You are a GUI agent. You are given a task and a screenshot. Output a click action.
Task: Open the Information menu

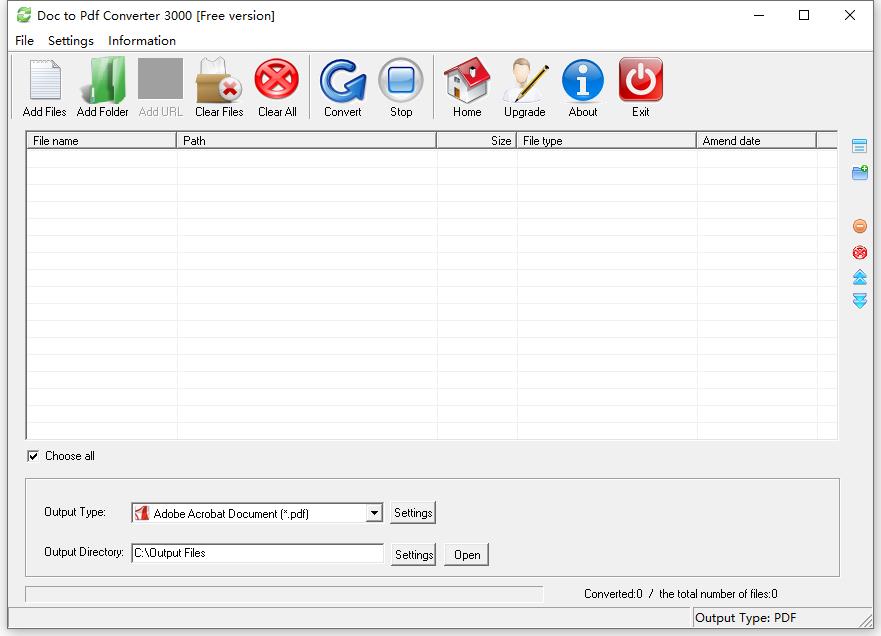coord(141,41)
